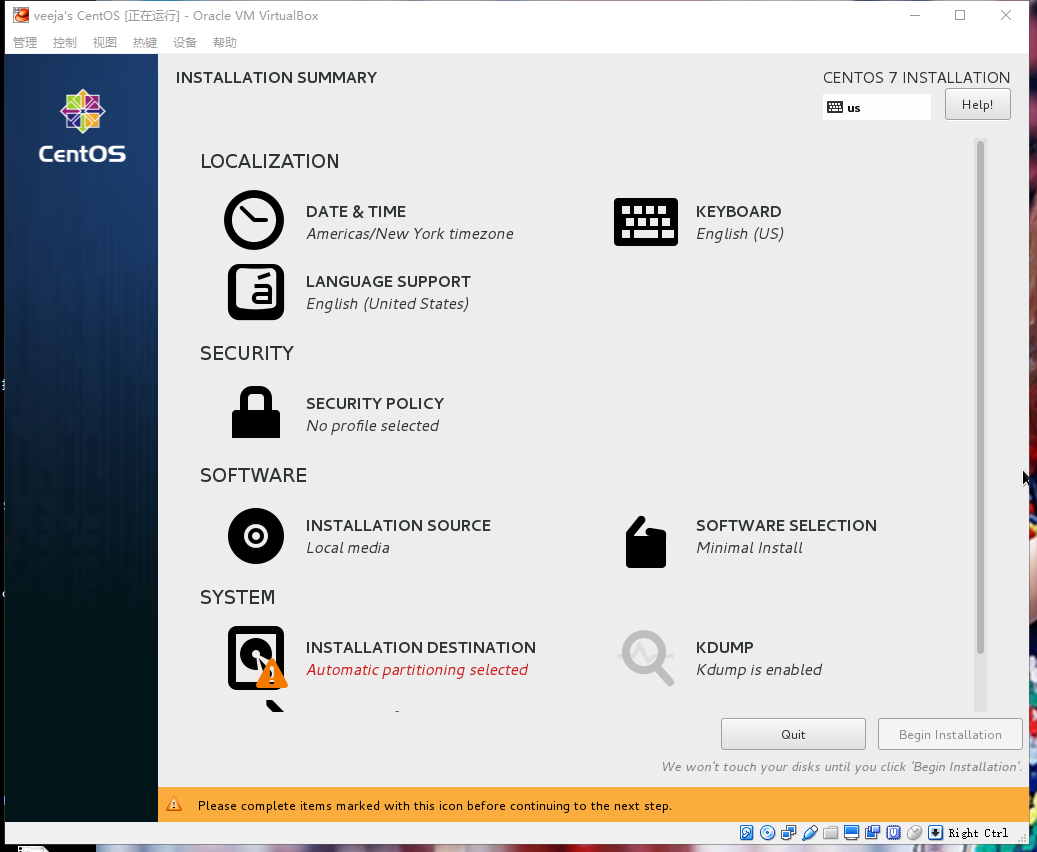Open SOFTWARE SELECTION via the package icon
Screen dimensions: 1037x852
(645, 540)
